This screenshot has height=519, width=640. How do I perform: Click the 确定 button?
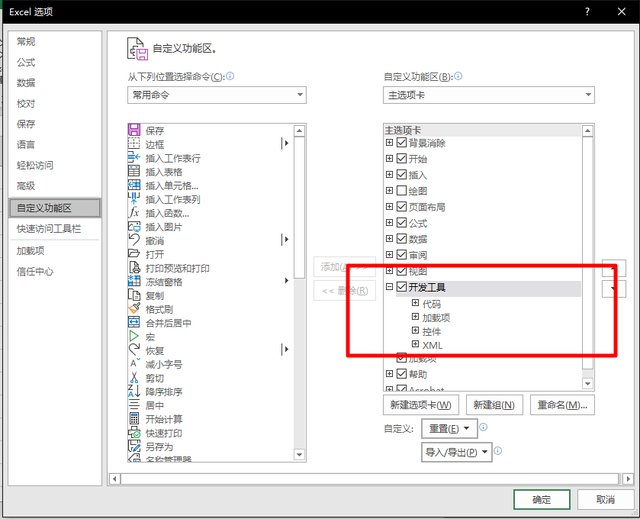(542, 499)
